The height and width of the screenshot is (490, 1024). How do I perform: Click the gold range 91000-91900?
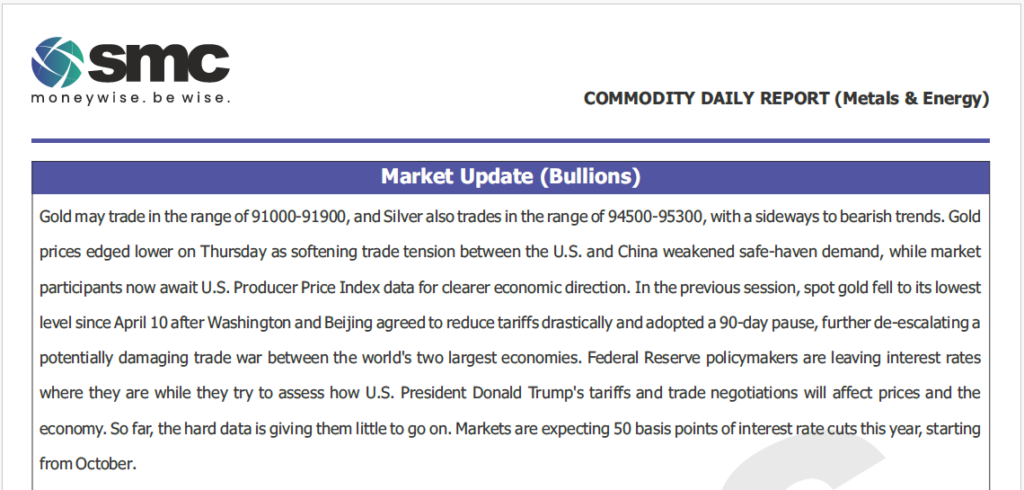[298, 217]
